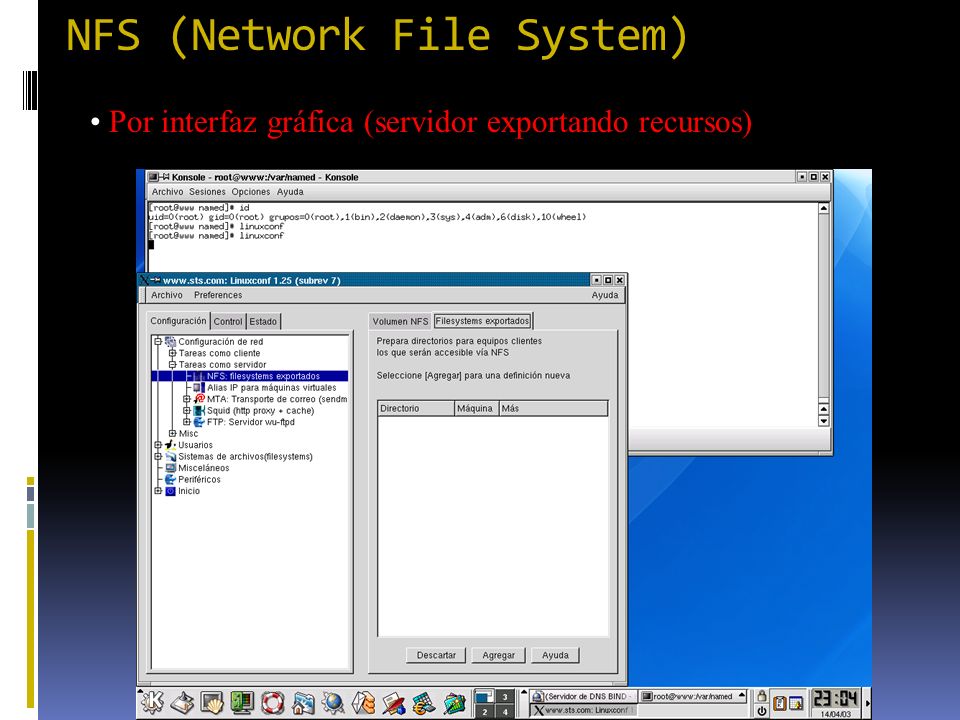Click the Directorio column header

416,408
